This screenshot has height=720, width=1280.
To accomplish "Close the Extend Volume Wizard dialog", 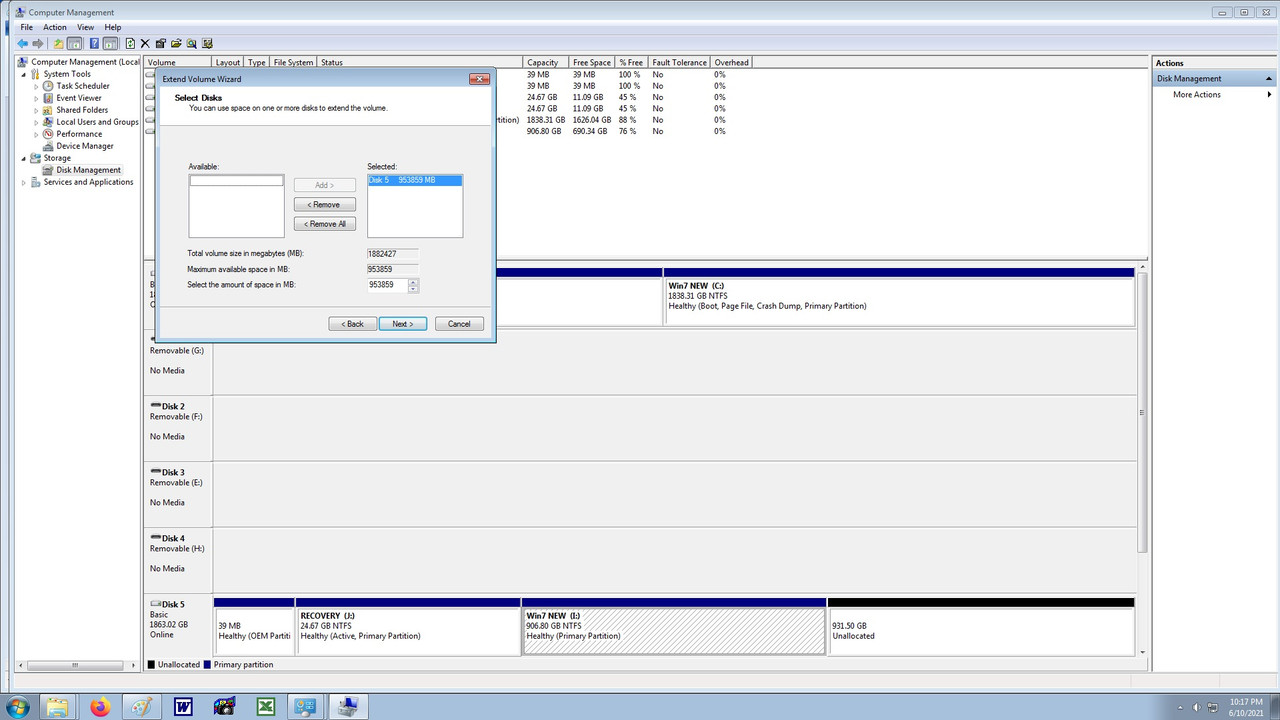I will tap(479, 79).
